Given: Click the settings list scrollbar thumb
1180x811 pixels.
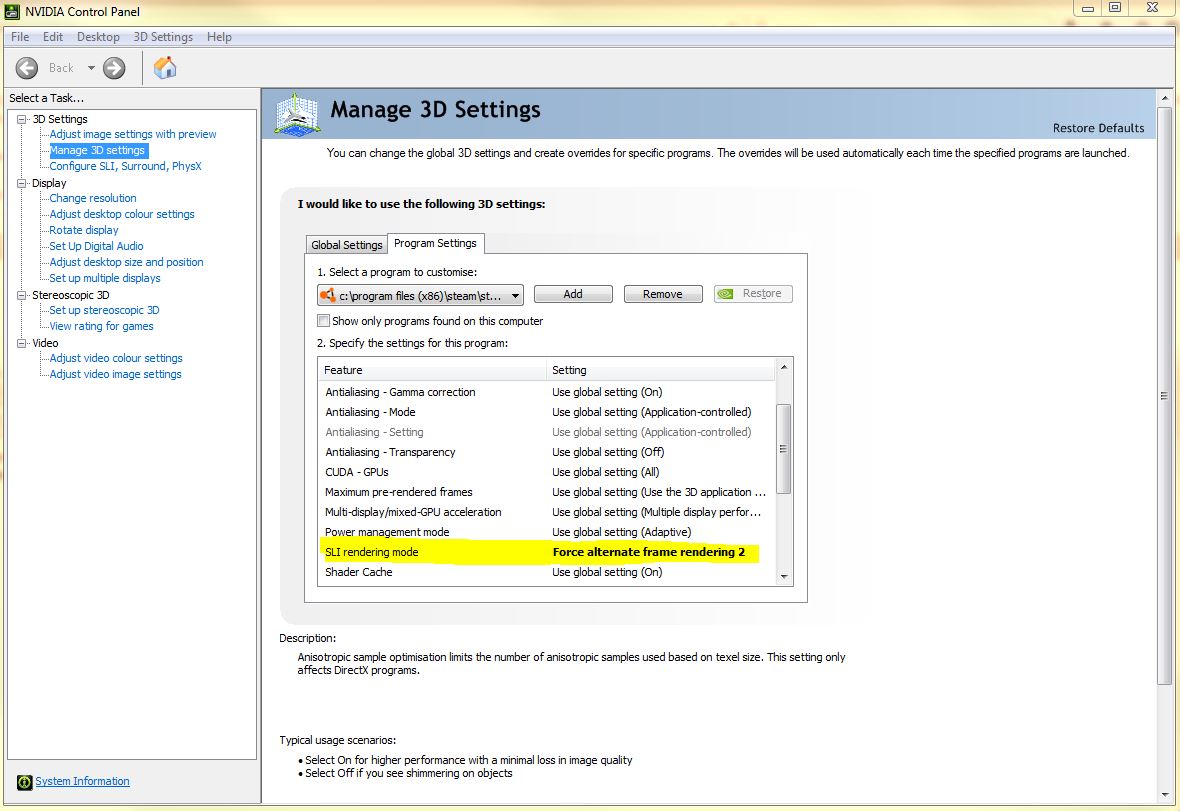Looking at the screenshot, I should 783,448.
